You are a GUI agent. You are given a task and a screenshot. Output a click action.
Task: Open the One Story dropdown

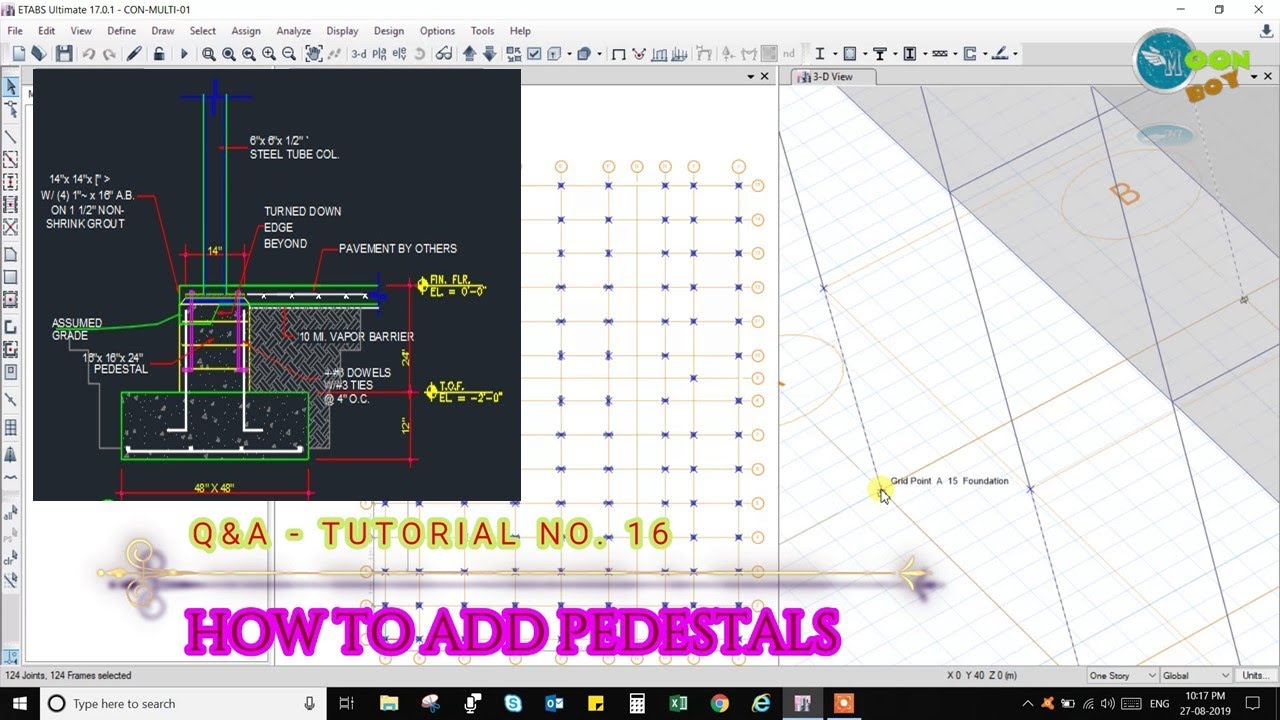(x=1122, y=676)
